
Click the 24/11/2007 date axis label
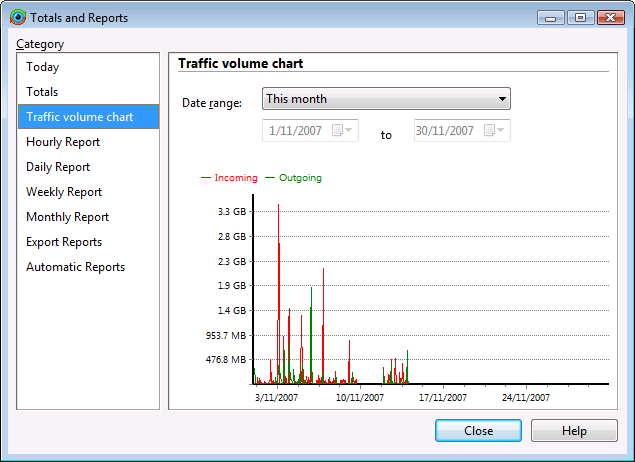point(526,398)
